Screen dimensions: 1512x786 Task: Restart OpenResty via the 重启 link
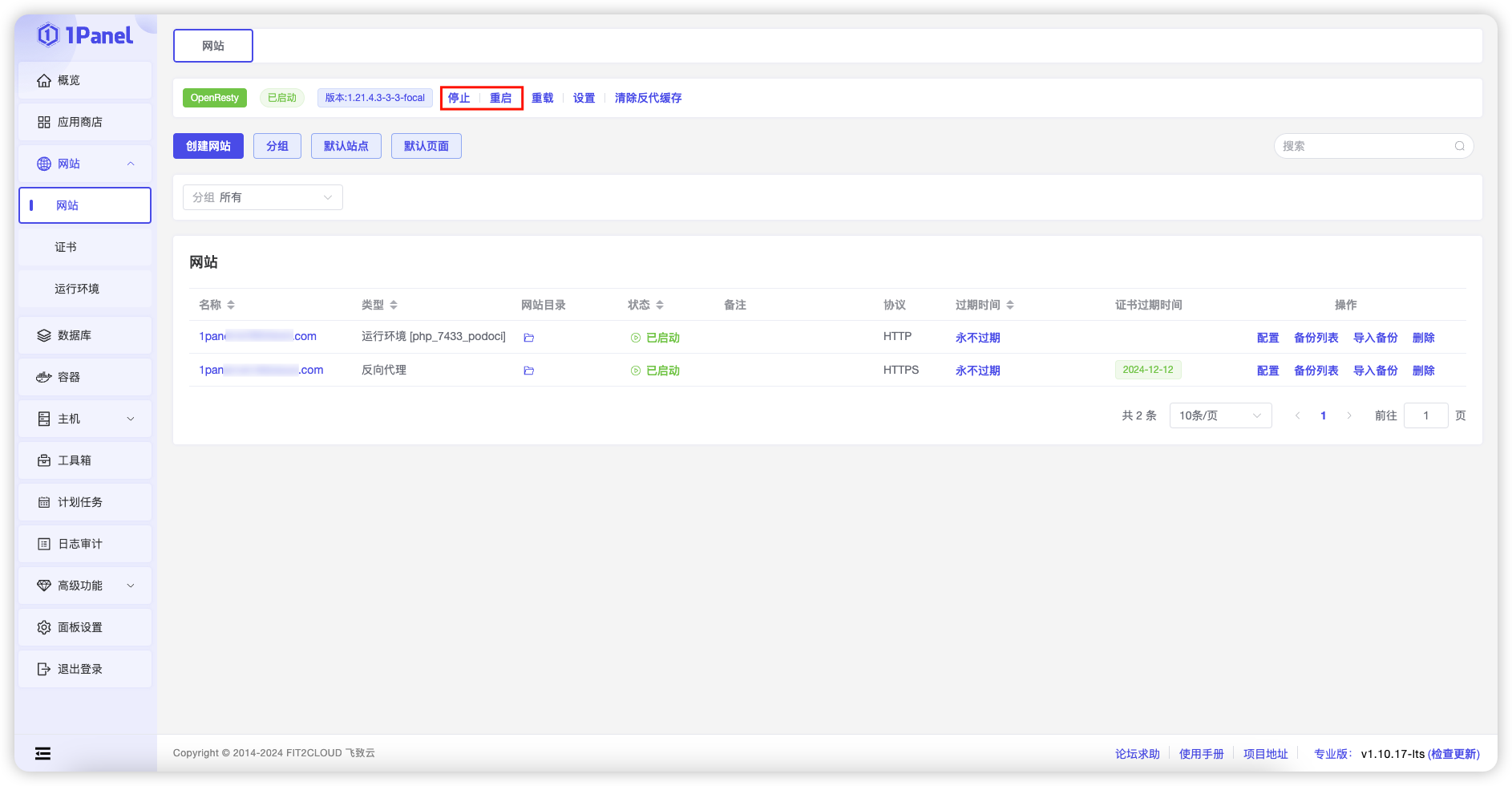click(x=501, y=97)
